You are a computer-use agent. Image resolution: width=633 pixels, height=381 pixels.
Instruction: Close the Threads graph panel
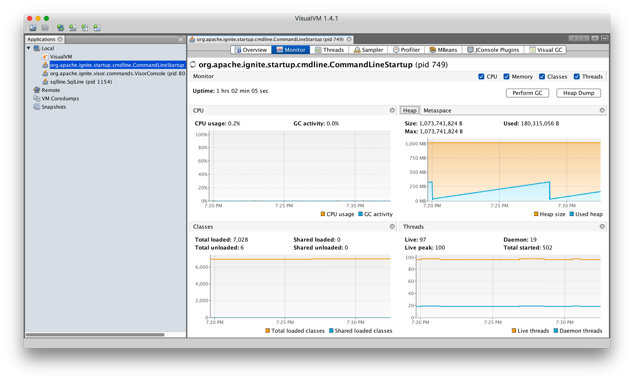(x=602, y=226)
